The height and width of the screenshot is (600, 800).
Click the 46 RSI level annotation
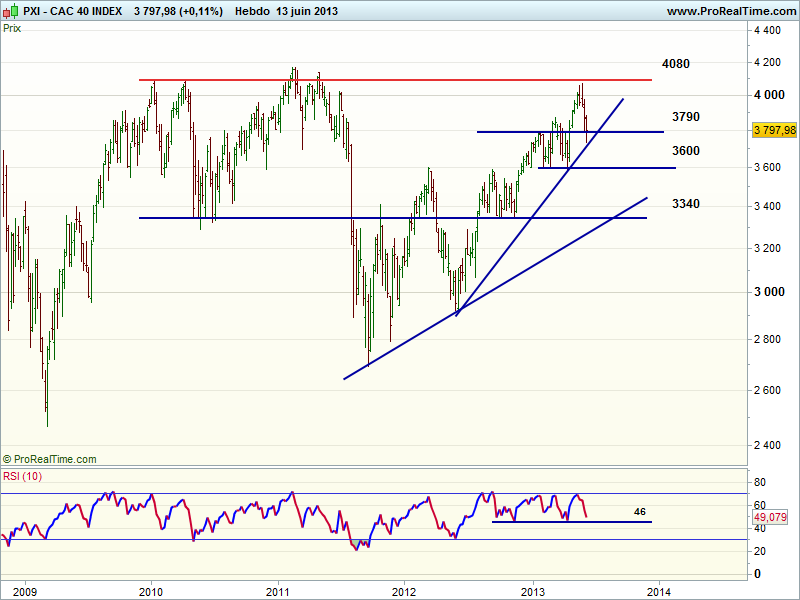[x=640, y=511]
